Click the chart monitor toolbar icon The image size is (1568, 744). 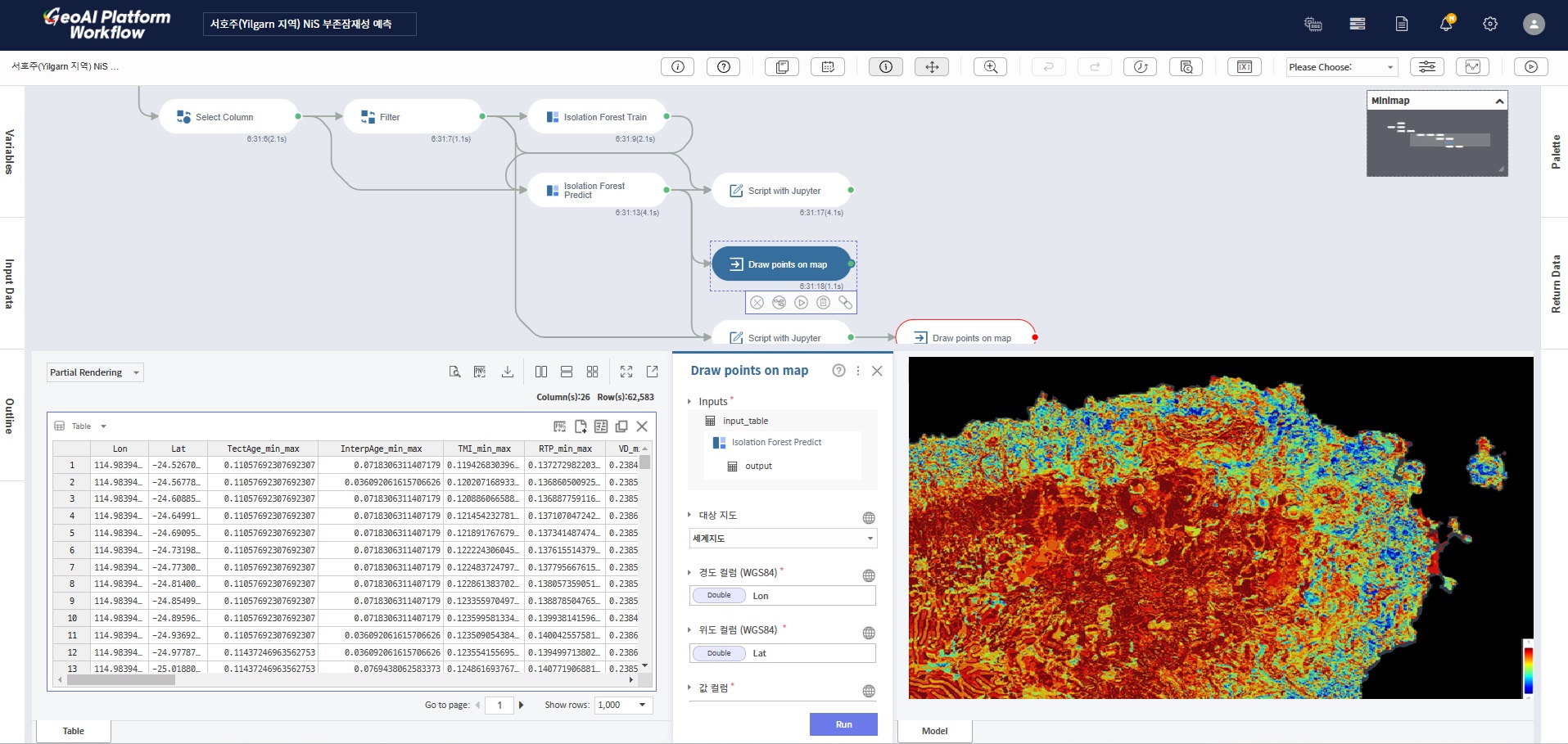click(1473, 67)
